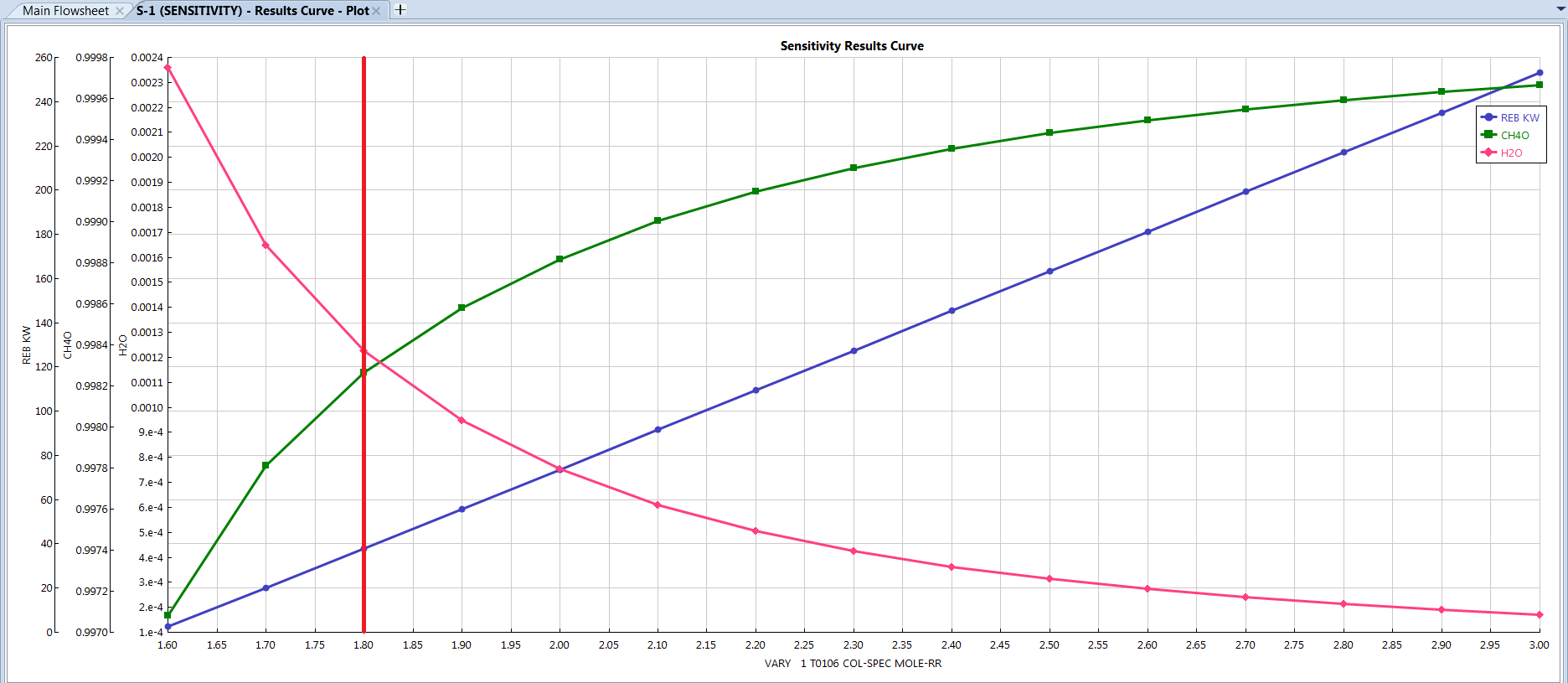Click the REB KW legend entry
The image size is (1568, 683).
pos(1511,118)
